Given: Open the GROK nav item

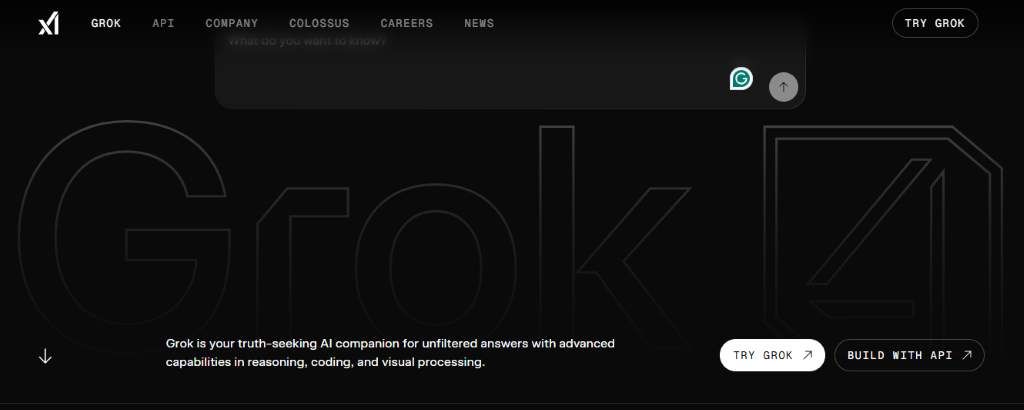Looking at the screenshot, I should pos(106,24).
